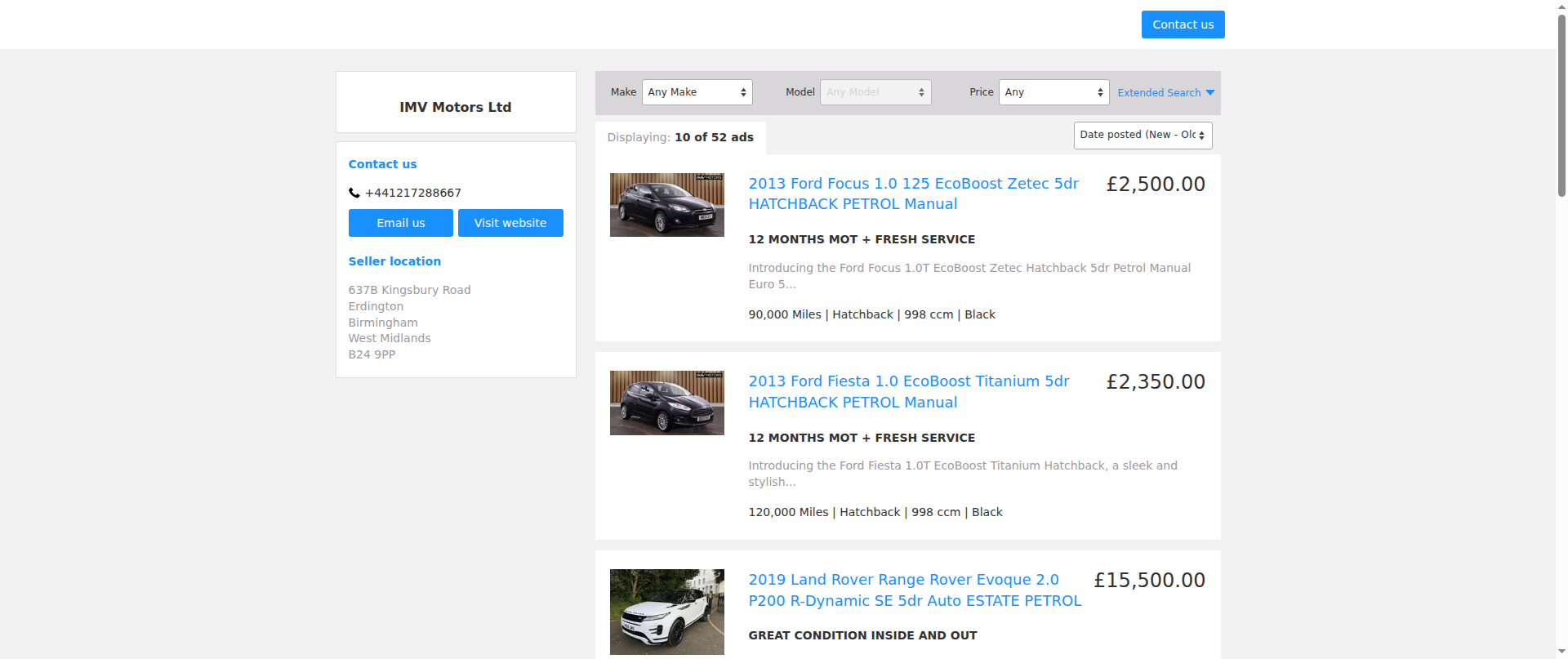Click the Email us button

pos(400,223)
